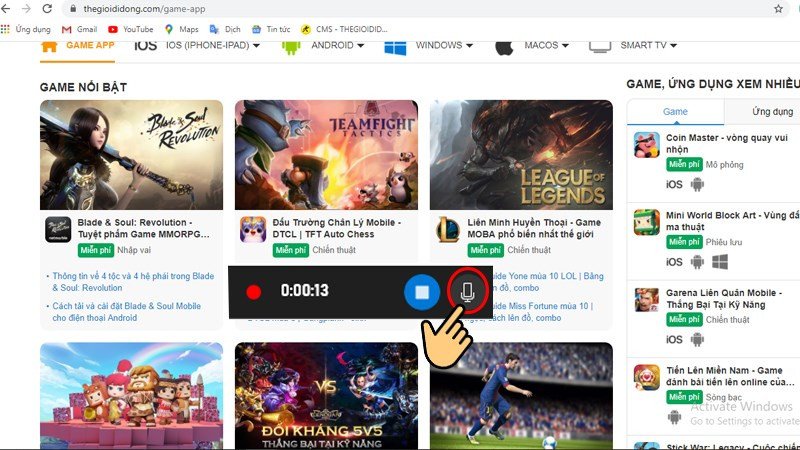This screenshot has width=800, height=450.
Task: Bookmark this page with the star icon
Action: (778, 8)
